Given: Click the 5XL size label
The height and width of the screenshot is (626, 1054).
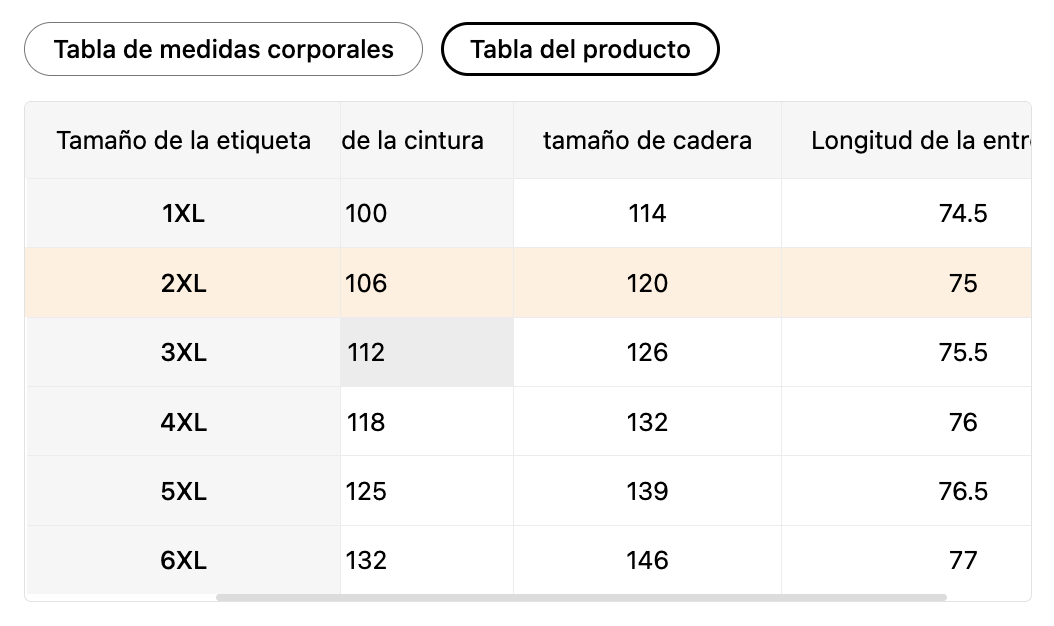Looking at the screenshot, I should pyautogui.click(x=183, y=491).
